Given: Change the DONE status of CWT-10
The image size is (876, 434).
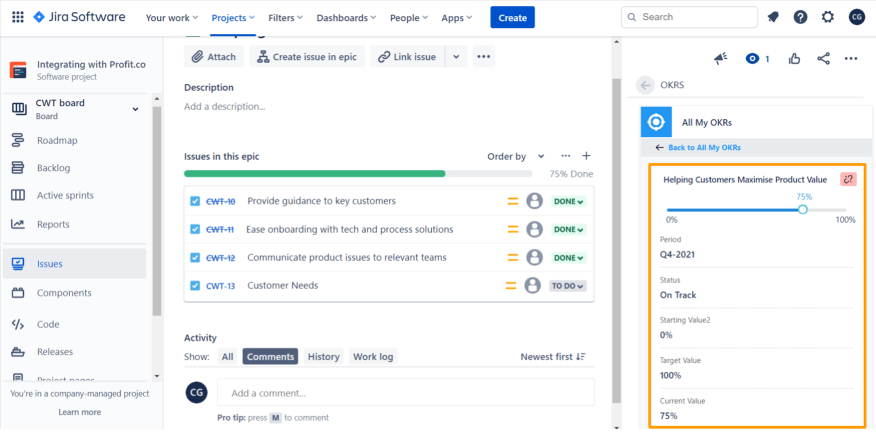Looking at the screenshot, I should (569, 201).
